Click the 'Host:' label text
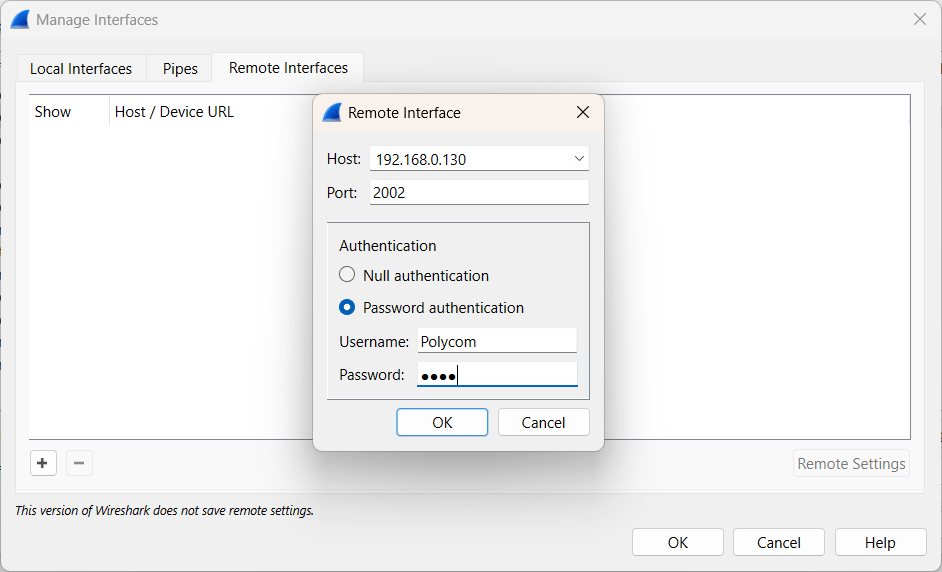Image resolution: width=942 pixels, height=572 pixels. pos(344,159)
